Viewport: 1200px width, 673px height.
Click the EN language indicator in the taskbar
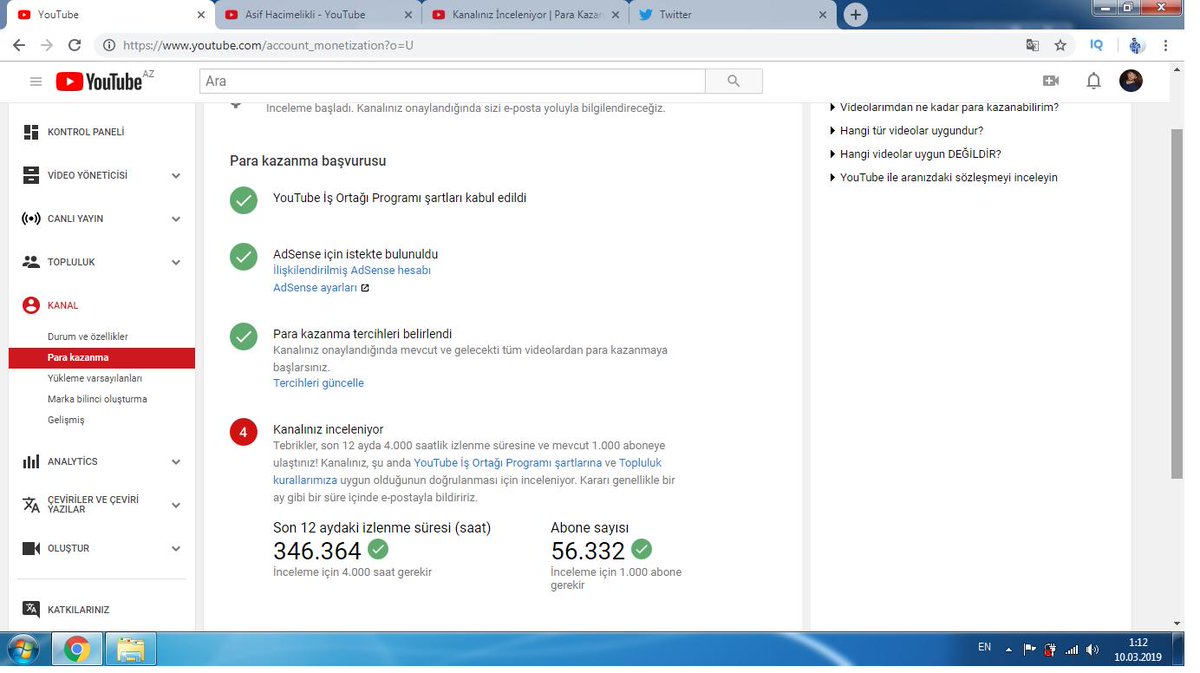click(984, 648)
